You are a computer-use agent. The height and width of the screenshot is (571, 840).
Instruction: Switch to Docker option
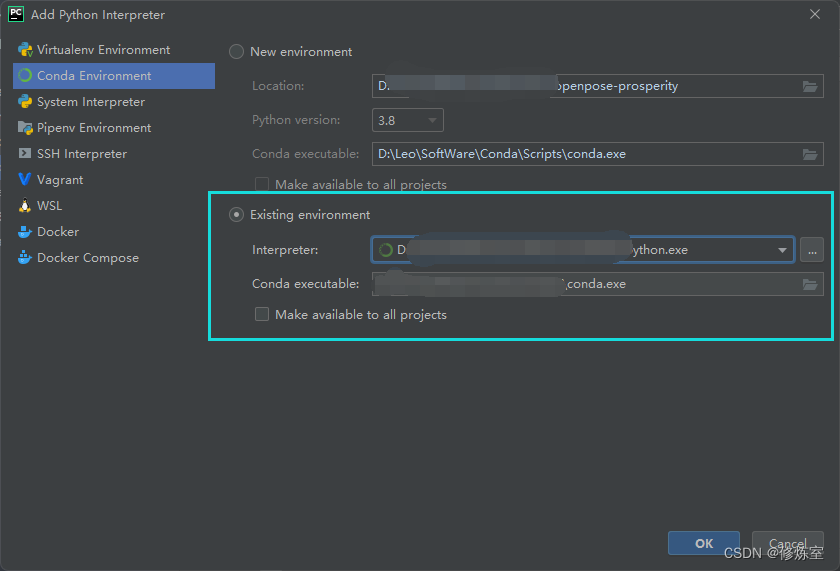coord(114,231)
